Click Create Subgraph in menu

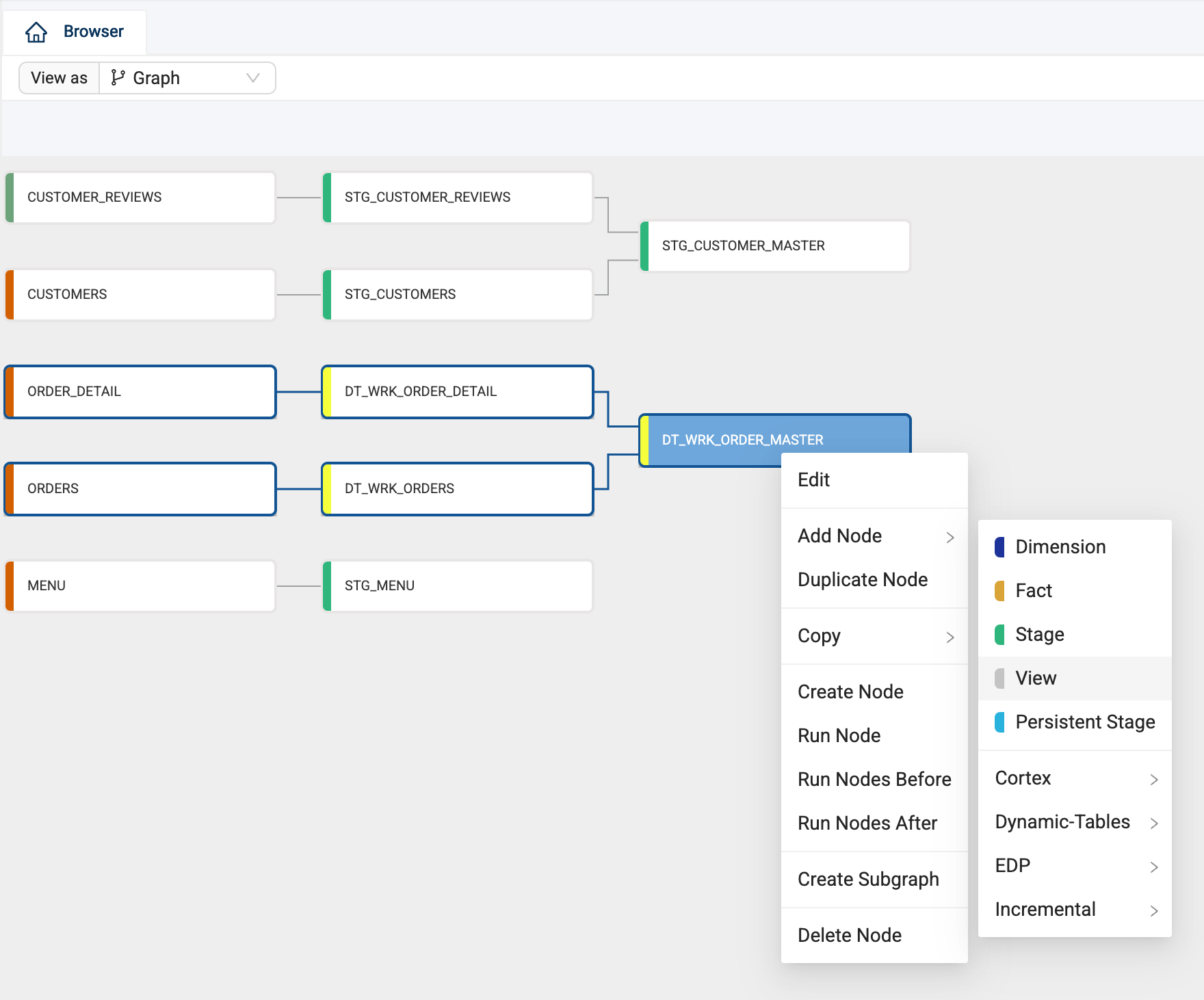[867, 880]
